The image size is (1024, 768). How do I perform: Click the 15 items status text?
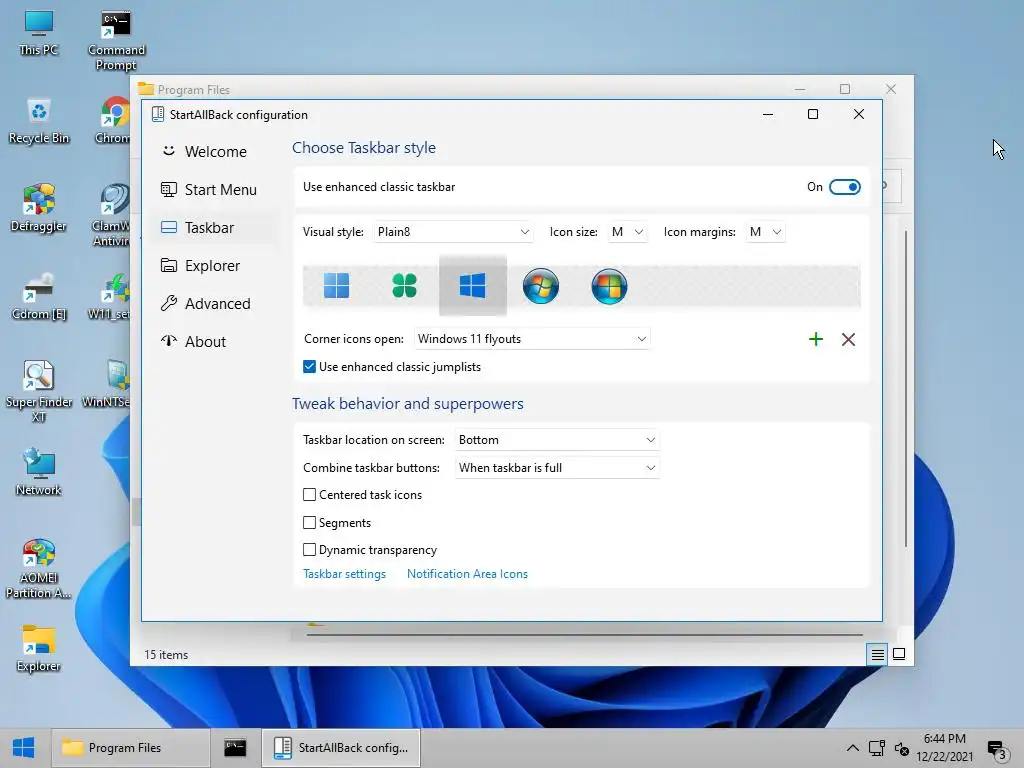pyautogui.click(x=166, y=654)
